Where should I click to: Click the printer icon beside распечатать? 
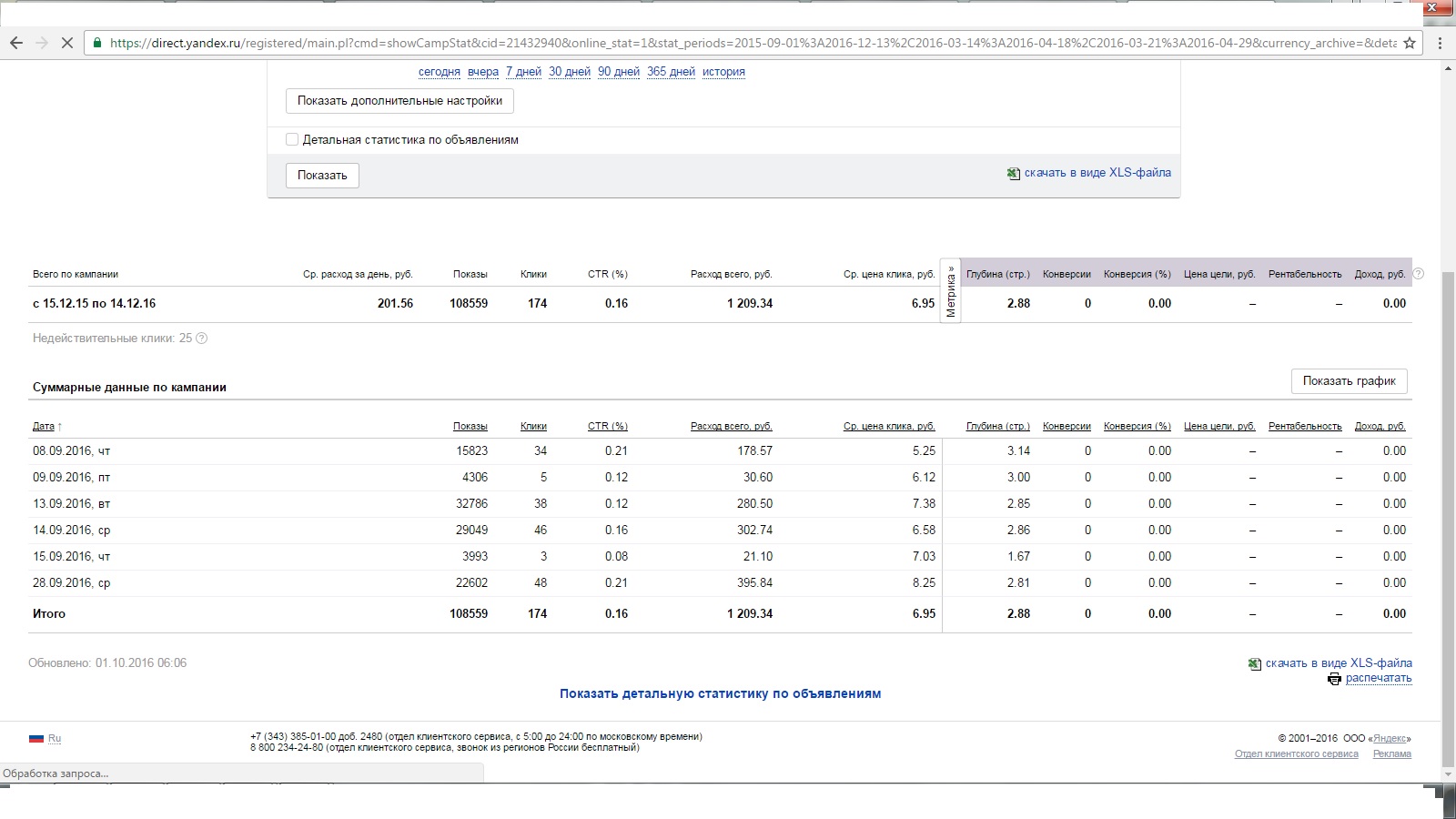tap(1334, 679)
